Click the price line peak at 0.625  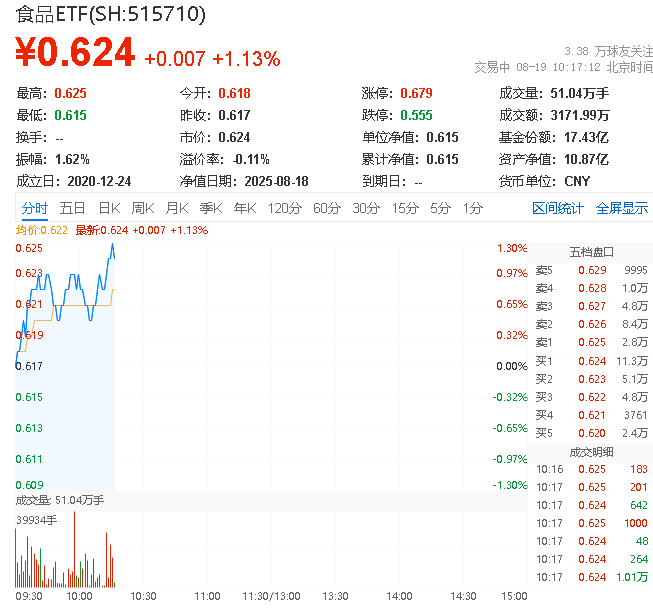click(x=112, y=245)
